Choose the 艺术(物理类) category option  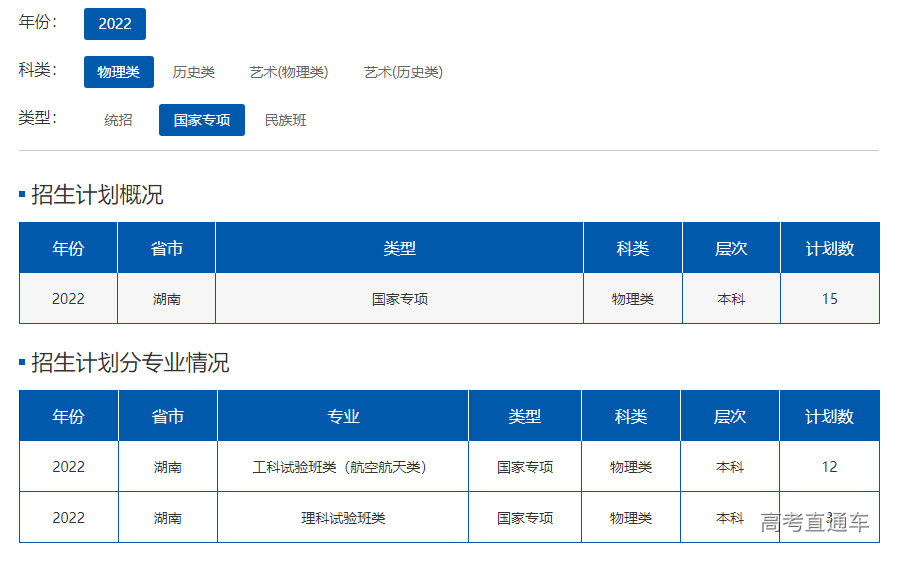point(289,72)
